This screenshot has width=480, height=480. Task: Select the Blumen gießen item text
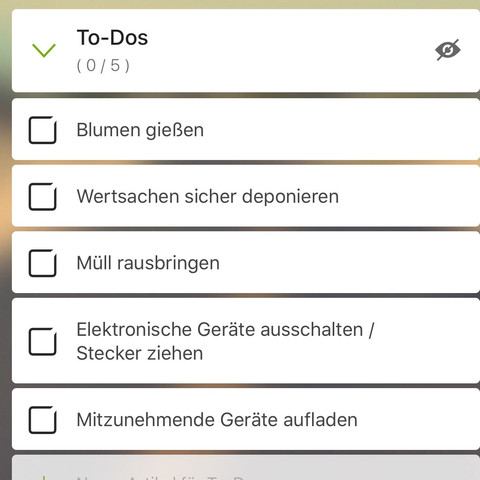pos(140,130)
